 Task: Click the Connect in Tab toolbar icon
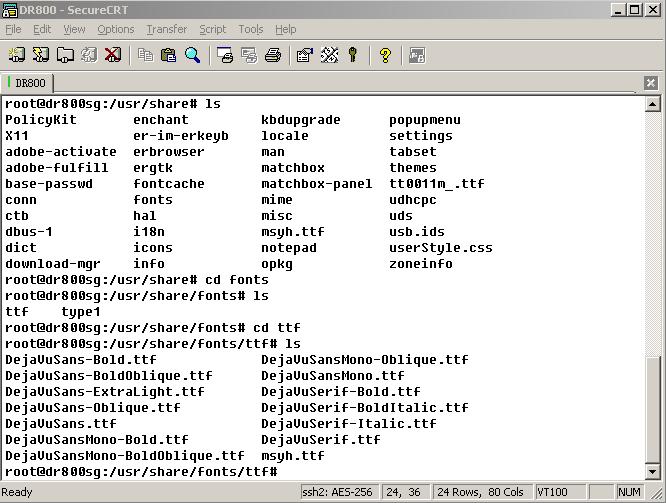(65, 55)
